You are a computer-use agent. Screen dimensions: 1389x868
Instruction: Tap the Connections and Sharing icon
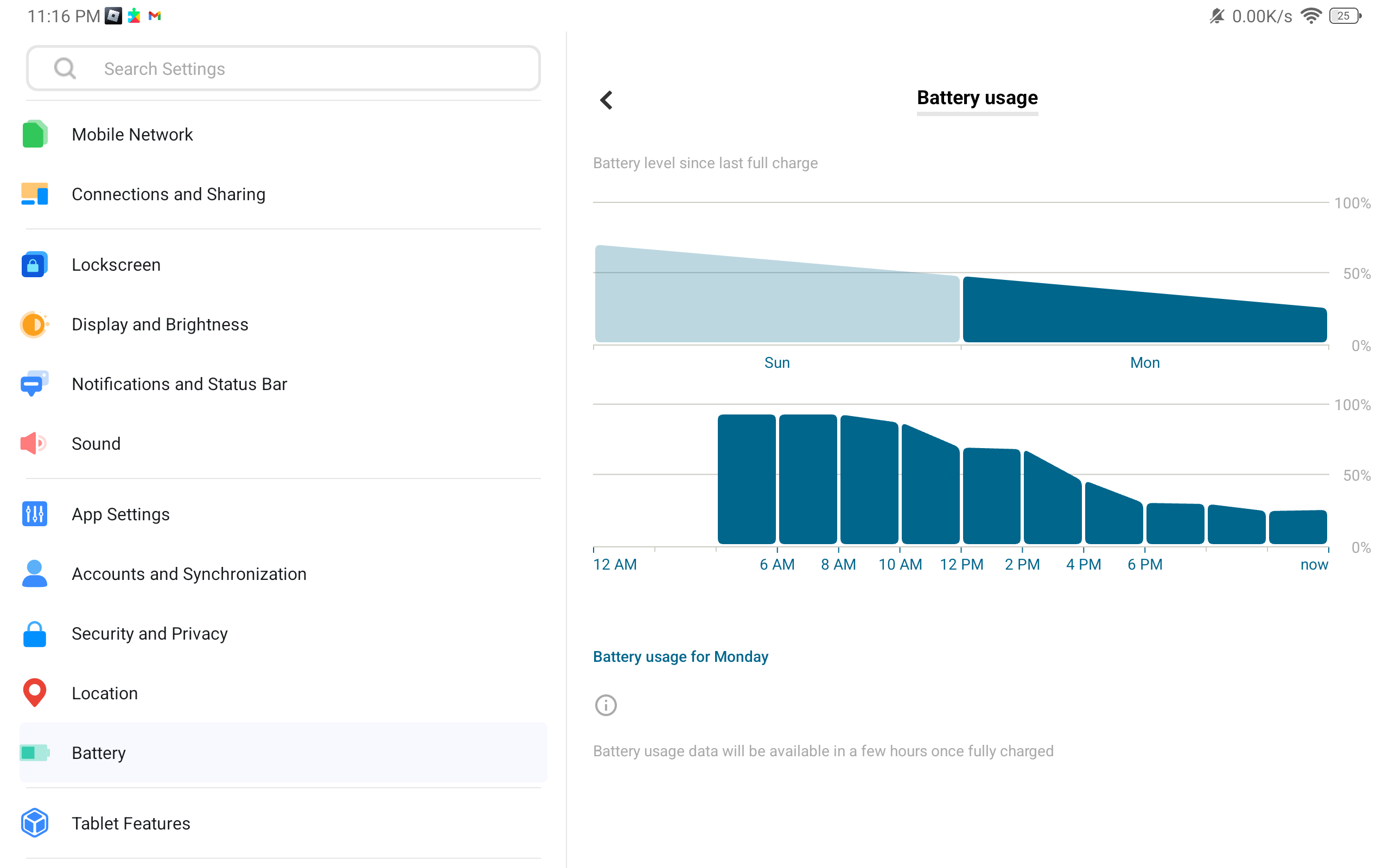click(34, 194)
